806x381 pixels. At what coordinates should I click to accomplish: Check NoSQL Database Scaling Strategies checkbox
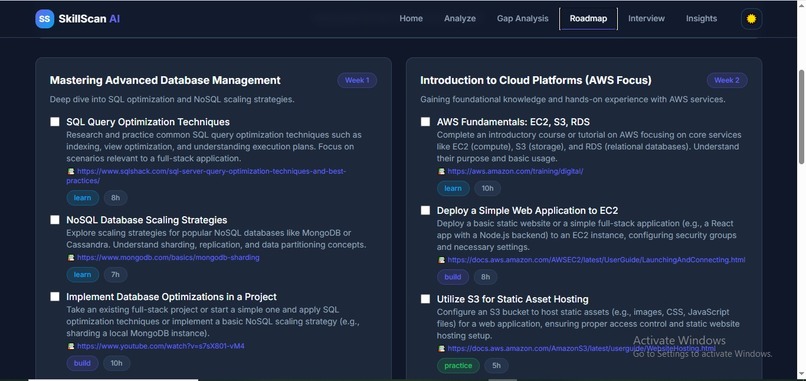tap(55, 220)
